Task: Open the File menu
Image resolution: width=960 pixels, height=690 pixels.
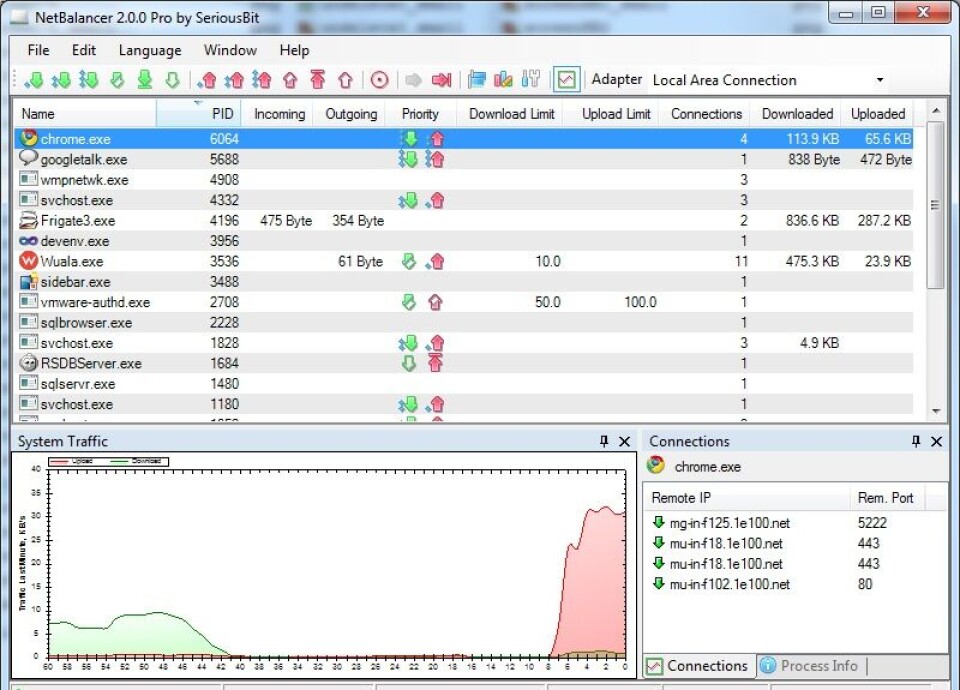Action: 39,50
